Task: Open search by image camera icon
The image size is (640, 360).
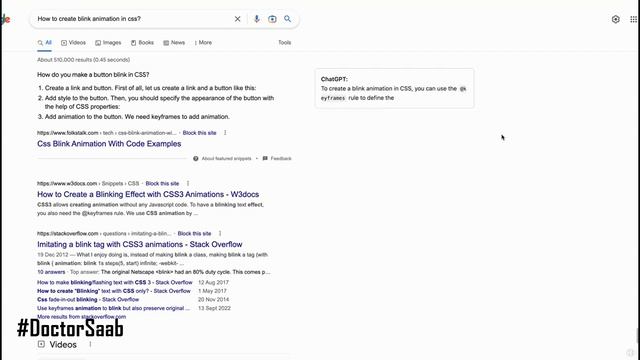Action: (x=272, y=19)
